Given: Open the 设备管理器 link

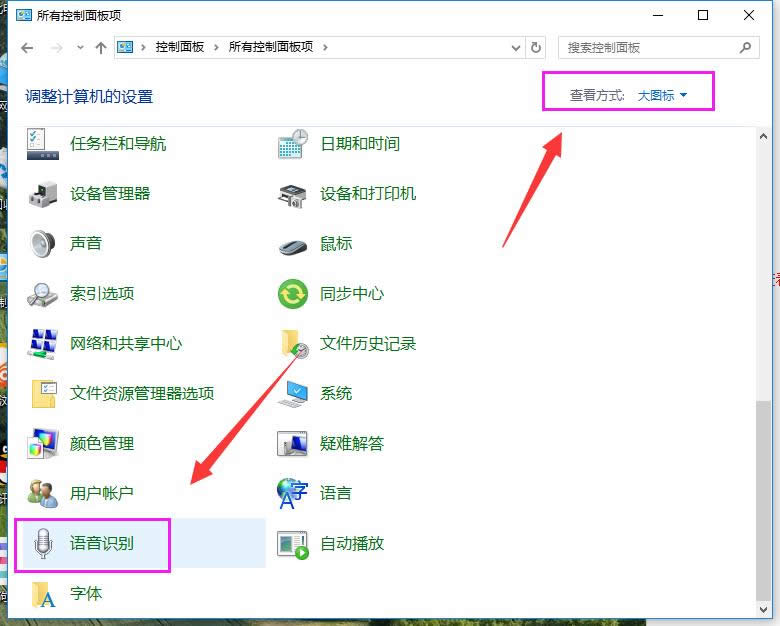Looking at the screenshot, I should coord(110,194).
